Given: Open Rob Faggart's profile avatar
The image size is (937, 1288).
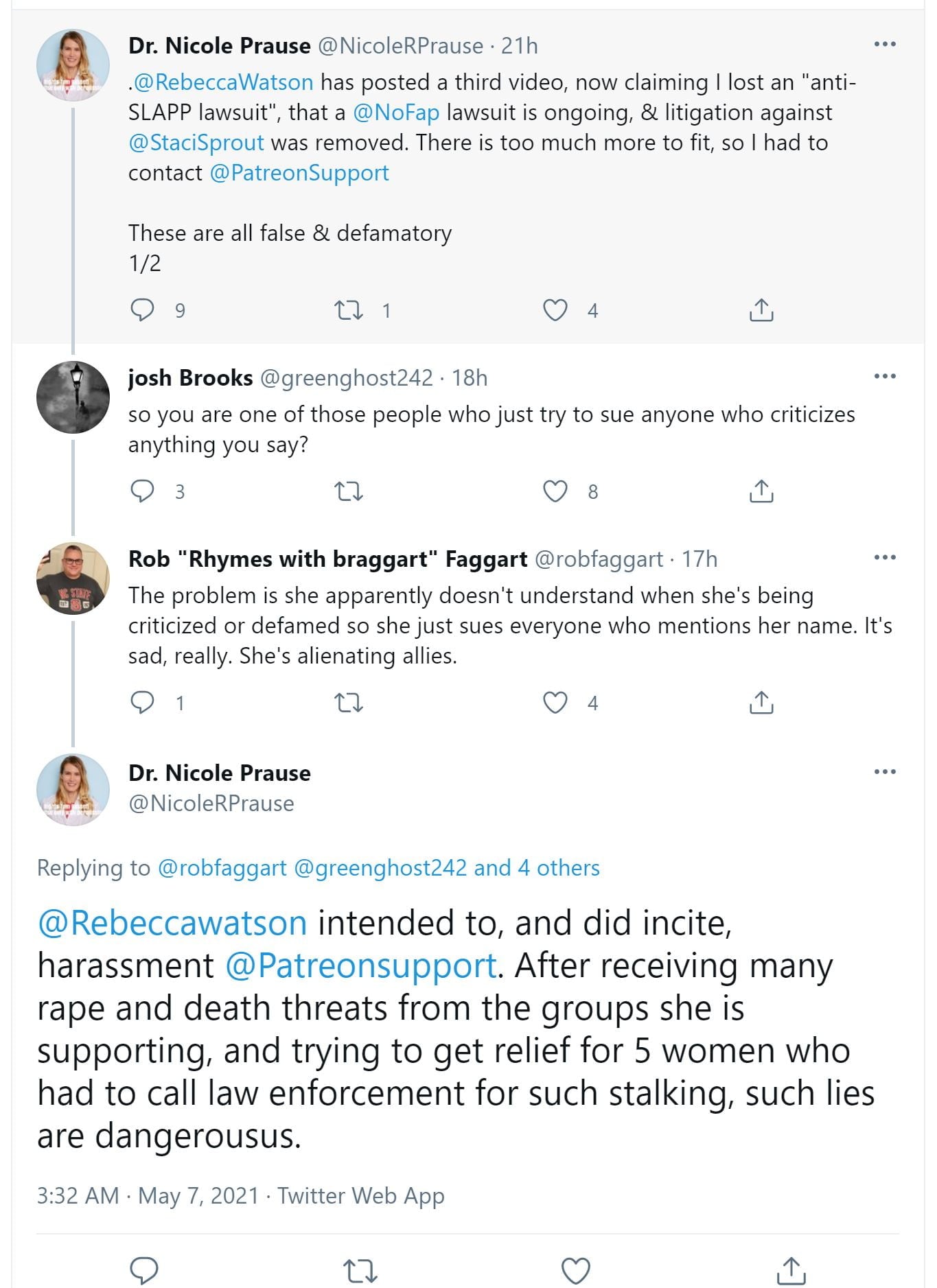Looking at the screenshot, I should point(73,578).
